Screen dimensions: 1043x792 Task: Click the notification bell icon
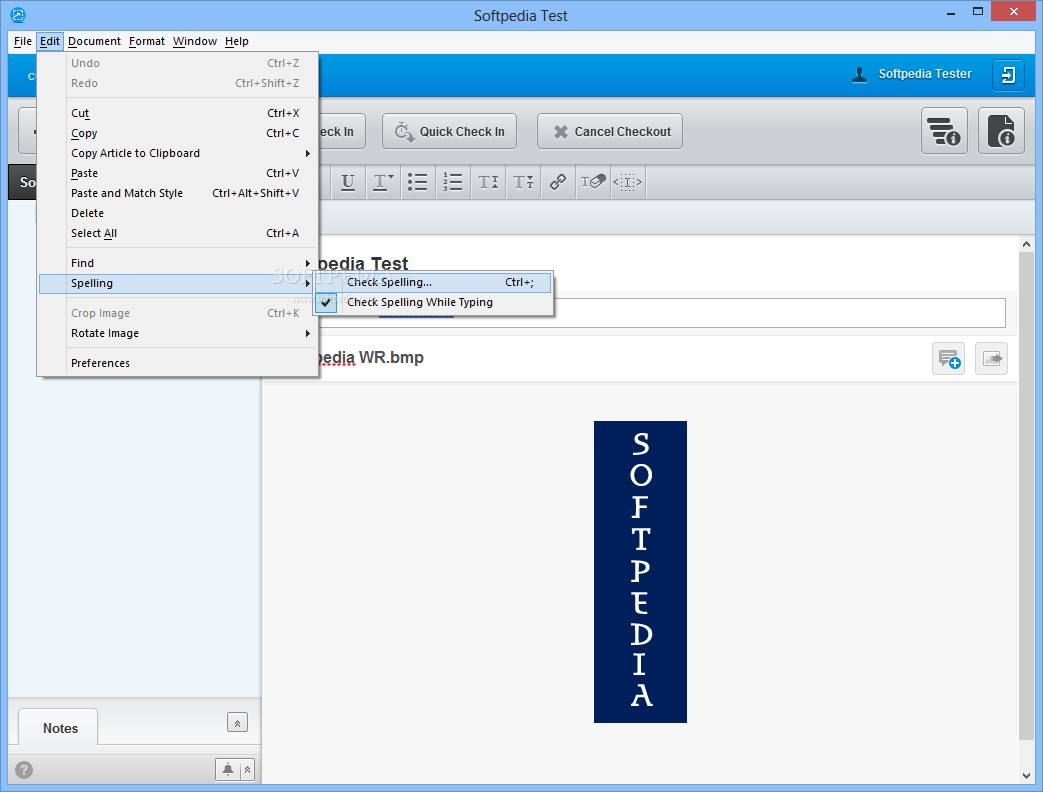point(227,769)
